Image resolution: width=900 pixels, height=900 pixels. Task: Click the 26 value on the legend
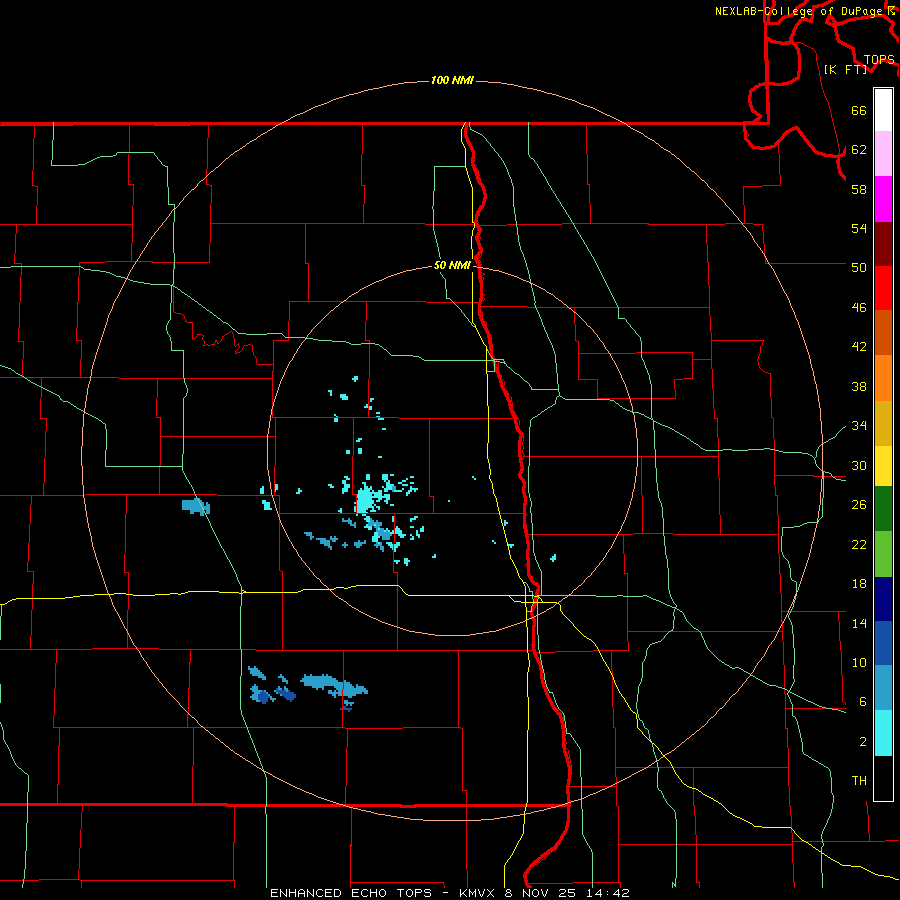coord(859,505)
